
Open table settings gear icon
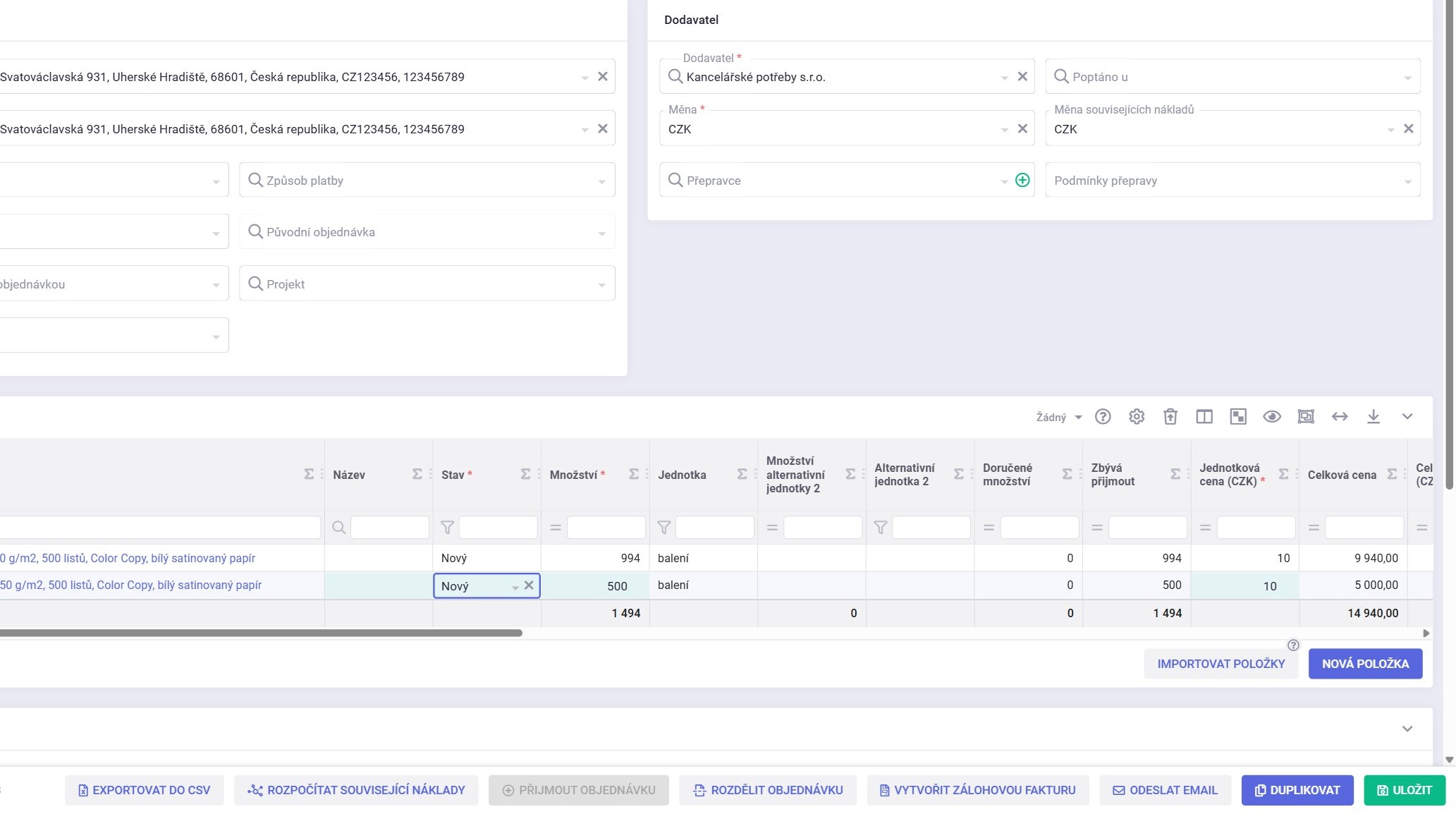[1137, 417]
